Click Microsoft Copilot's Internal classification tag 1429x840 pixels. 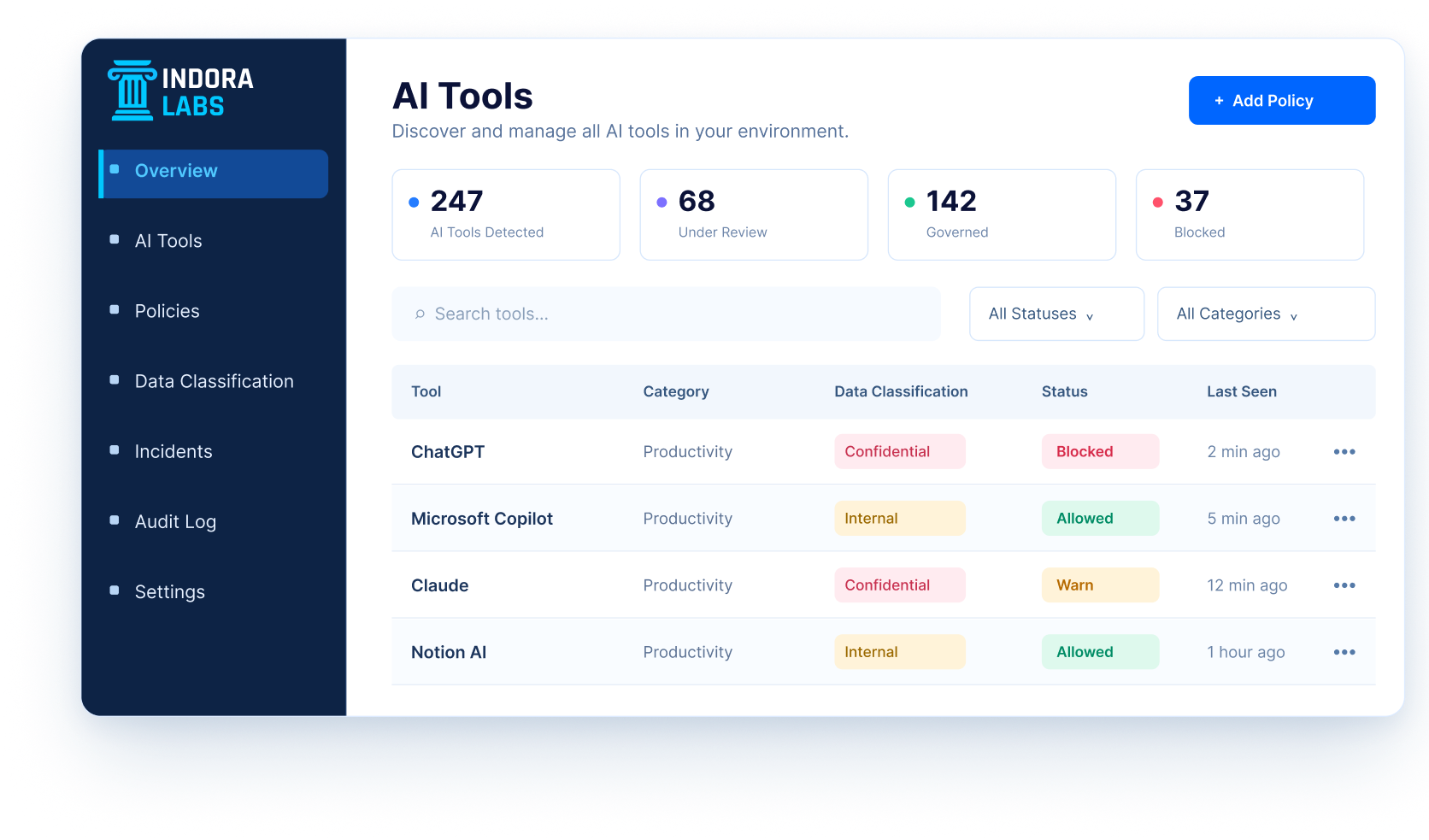tap(900, 518)
